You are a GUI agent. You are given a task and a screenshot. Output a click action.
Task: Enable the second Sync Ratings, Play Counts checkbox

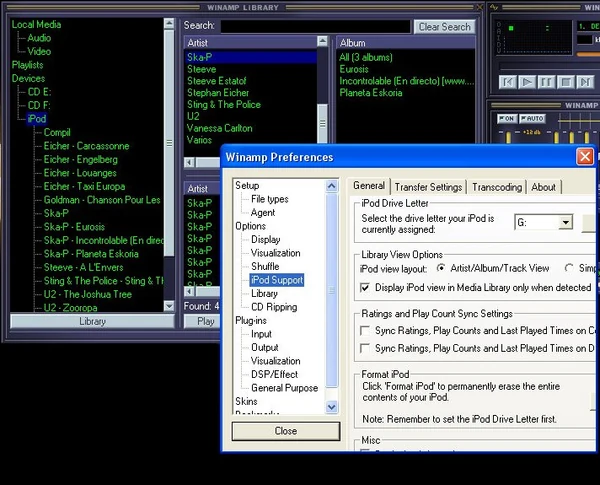pyautogui.click(x=365, y=348)
